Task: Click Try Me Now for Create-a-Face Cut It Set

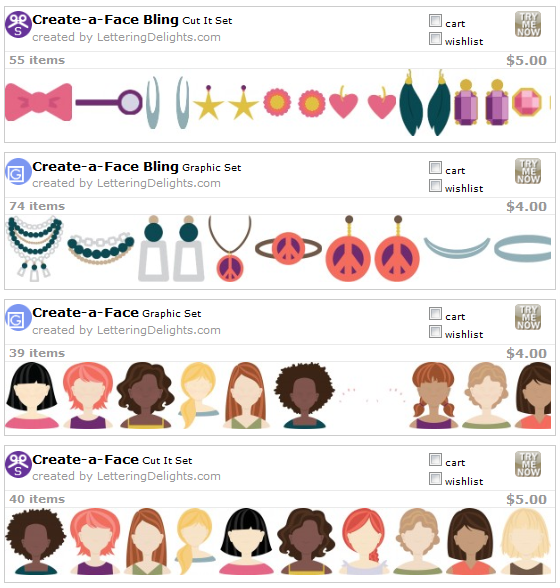Action: point(528,464)
